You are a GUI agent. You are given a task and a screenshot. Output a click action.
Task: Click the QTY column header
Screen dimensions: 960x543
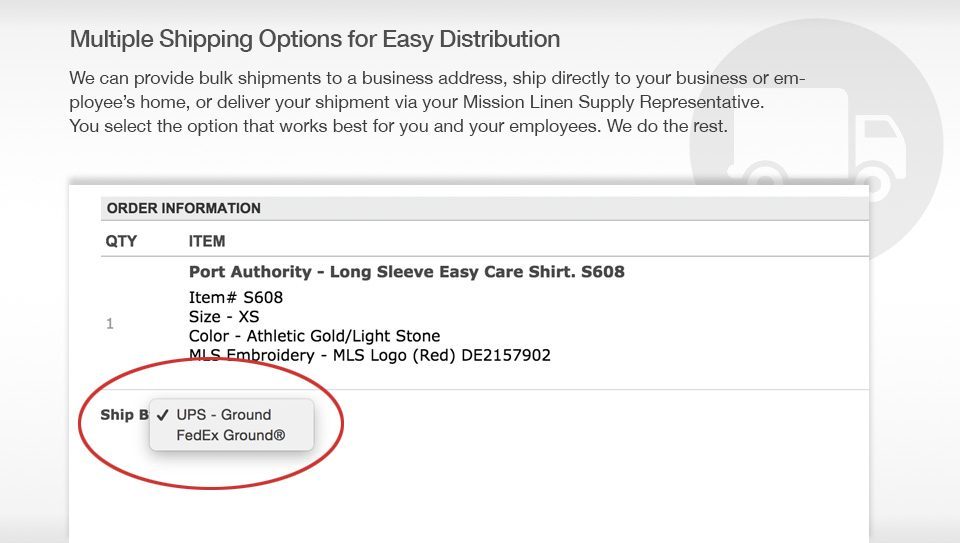pos(121,241)
